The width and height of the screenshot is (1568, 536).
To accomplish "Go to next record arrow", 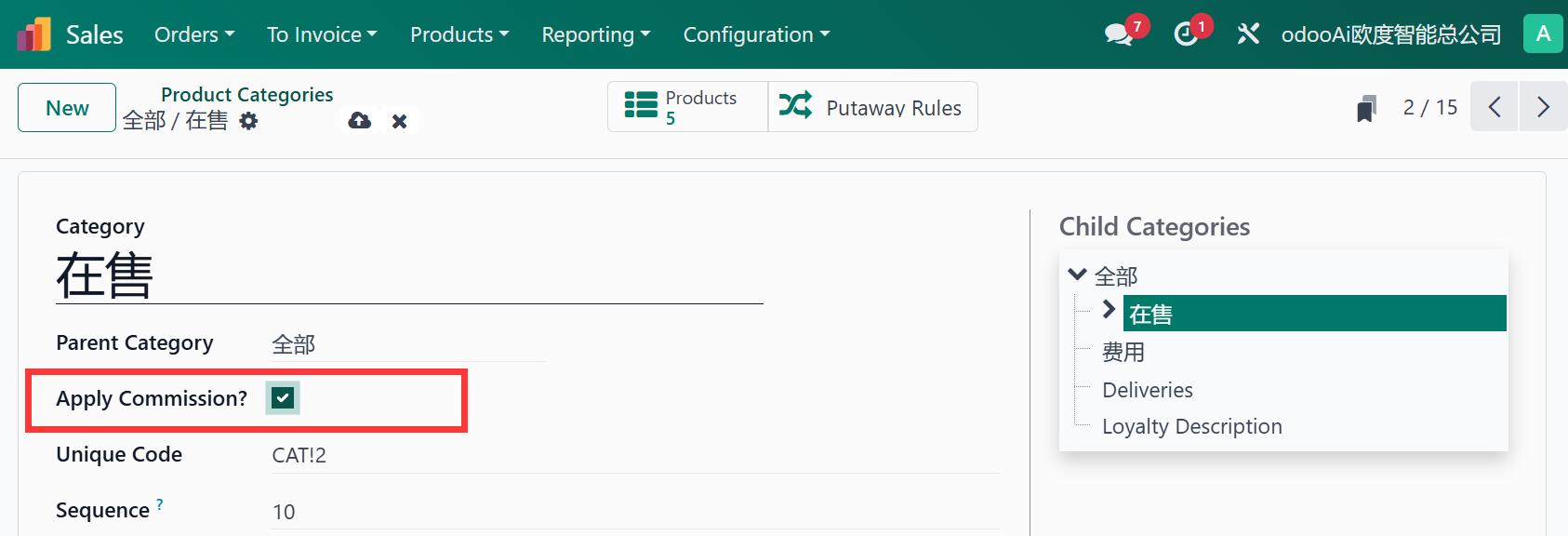I will (1543, 107).
